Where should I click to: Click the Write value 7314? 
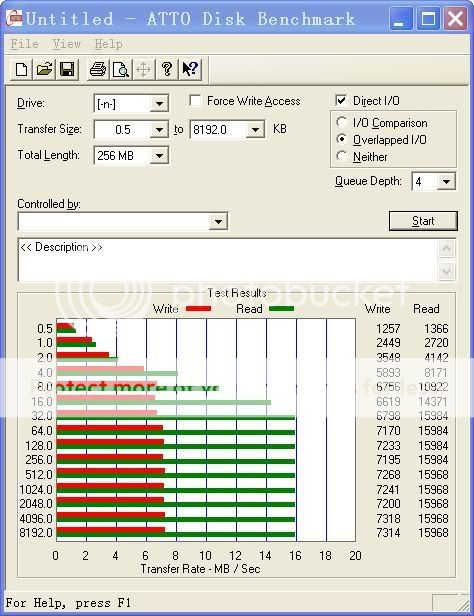(x=388, y=533)
